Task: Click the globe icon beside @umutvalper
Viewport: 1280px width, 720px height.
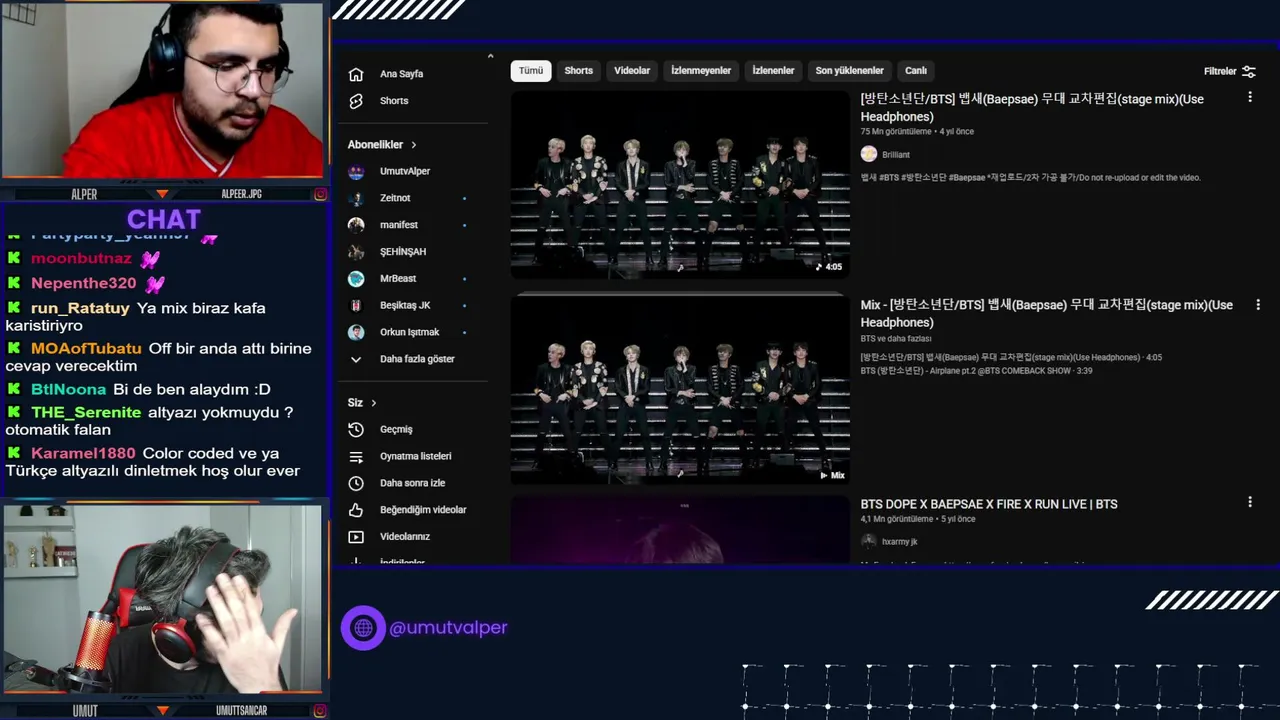Action: tap(363, 628)
